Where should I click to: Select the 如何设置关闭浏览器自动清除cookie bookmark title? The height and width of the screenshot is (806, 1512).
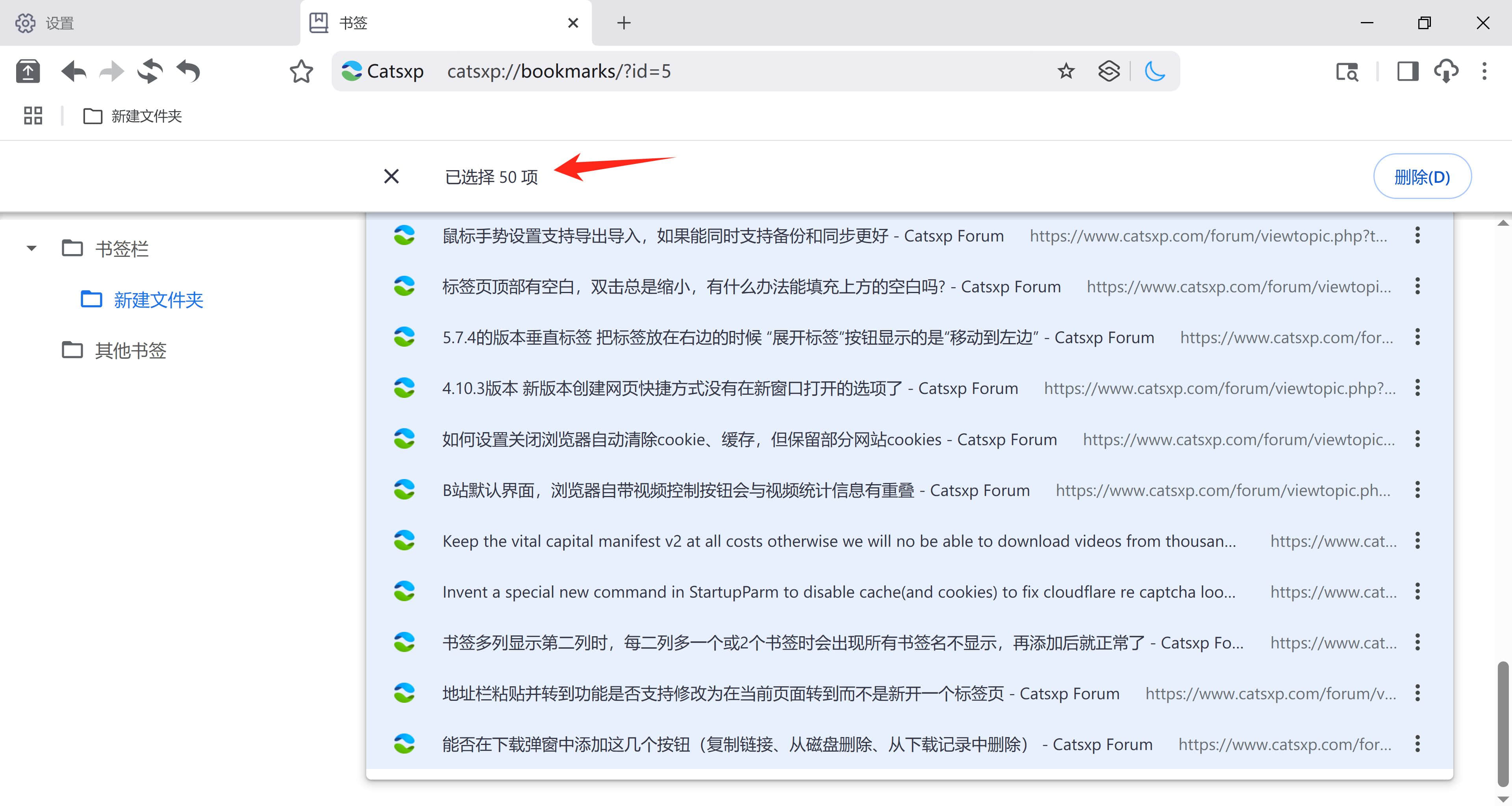click(750, 439)
